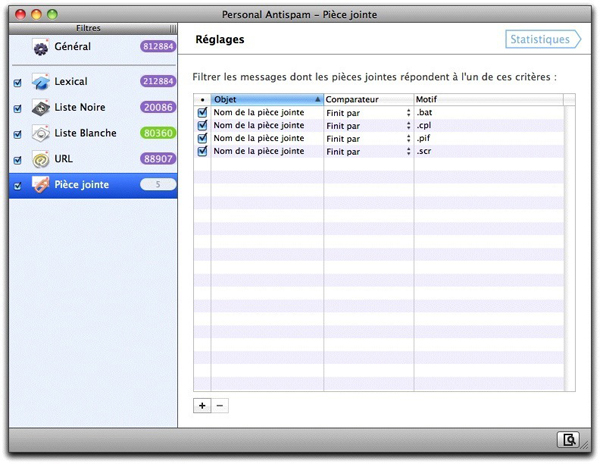Sort by the Objet column header

click(267, 99)
